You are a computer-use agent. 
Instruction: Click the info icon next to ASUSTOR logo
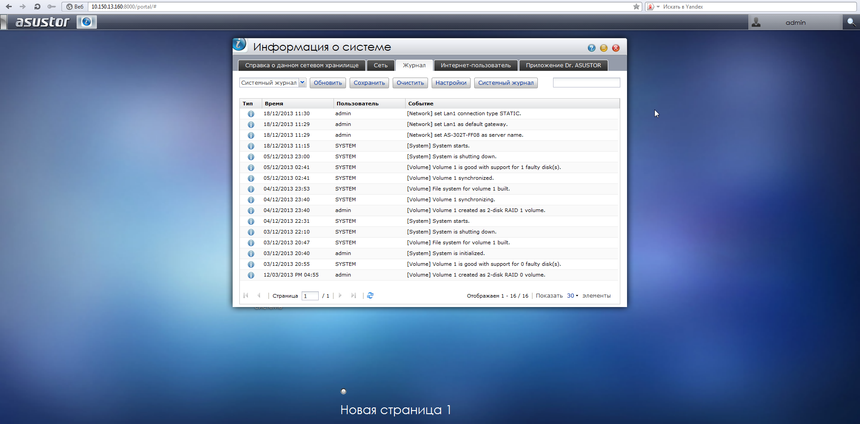pos(87,21)
